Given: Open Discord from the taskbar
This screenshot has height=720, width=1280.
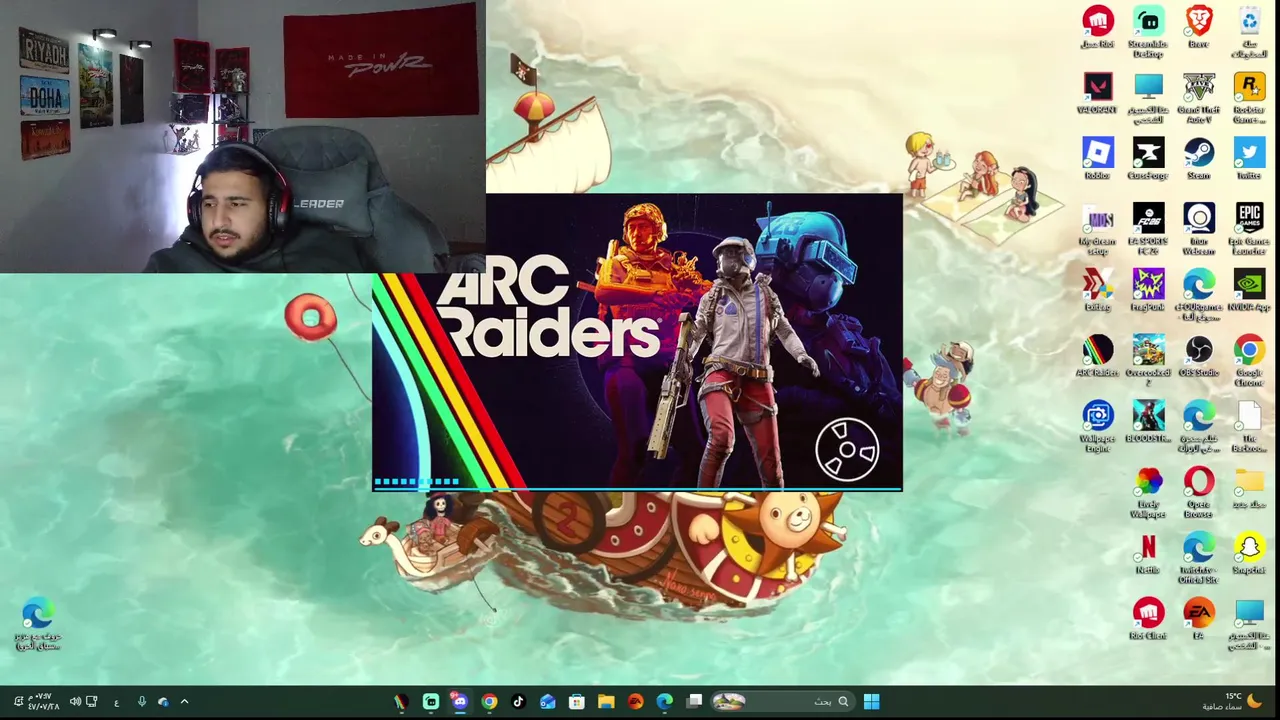Looking at the screenshot, I should coord(459,702).
